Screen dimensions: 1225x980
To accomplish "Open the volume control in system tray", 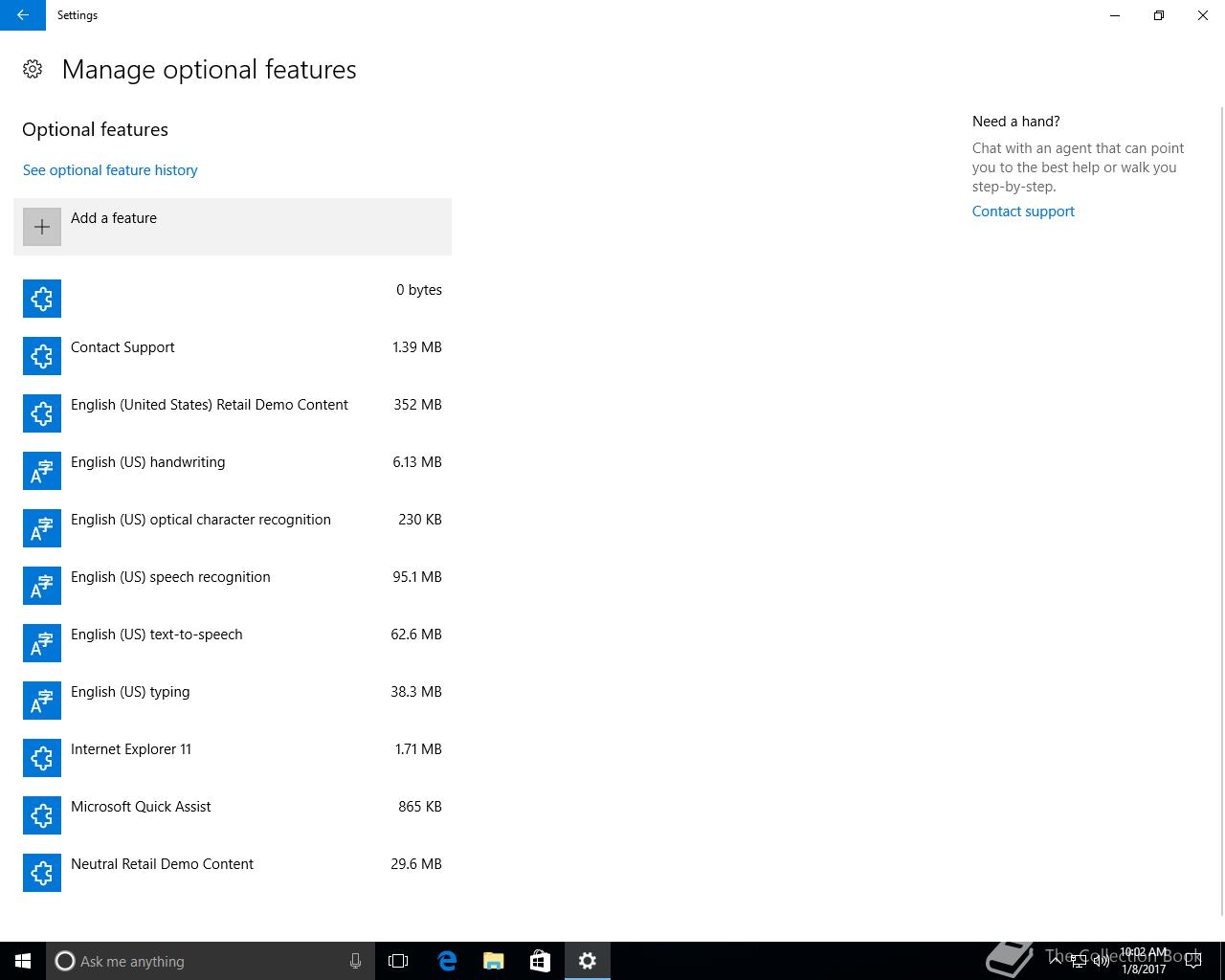I will (1102, 961).
